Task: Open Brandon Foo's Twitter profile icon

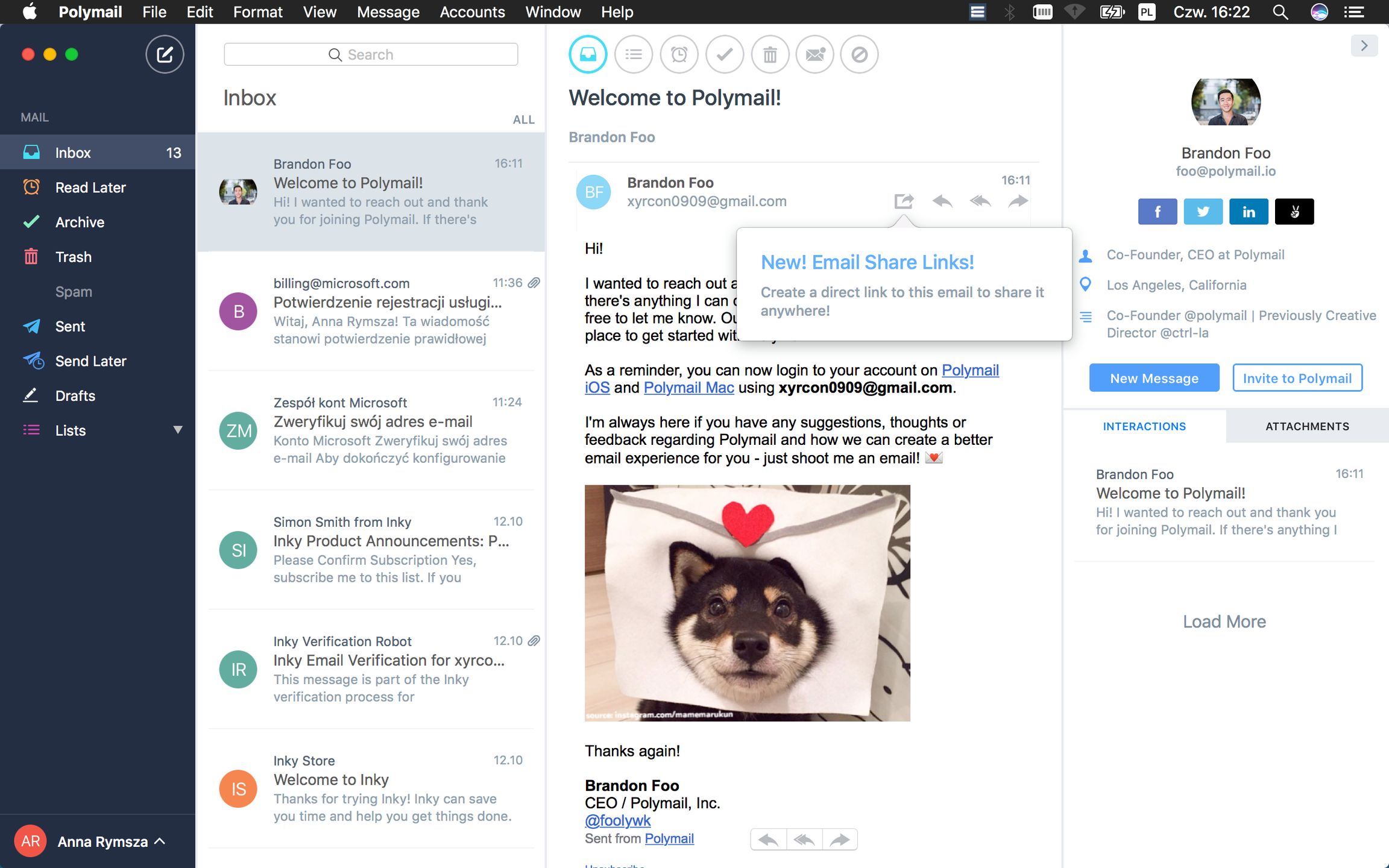Action: tap(1203, 212)
